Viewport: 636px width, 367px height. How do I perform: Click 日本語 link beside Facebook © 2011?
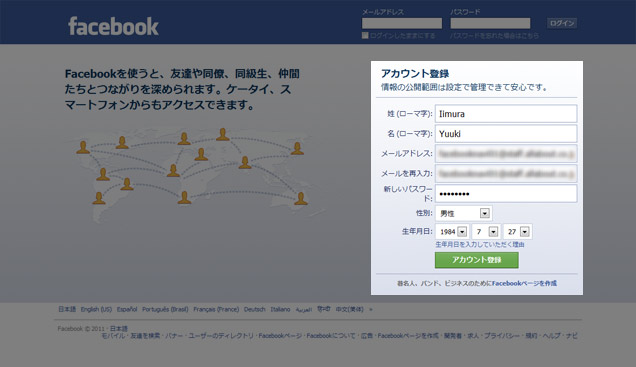coord(118,328)
